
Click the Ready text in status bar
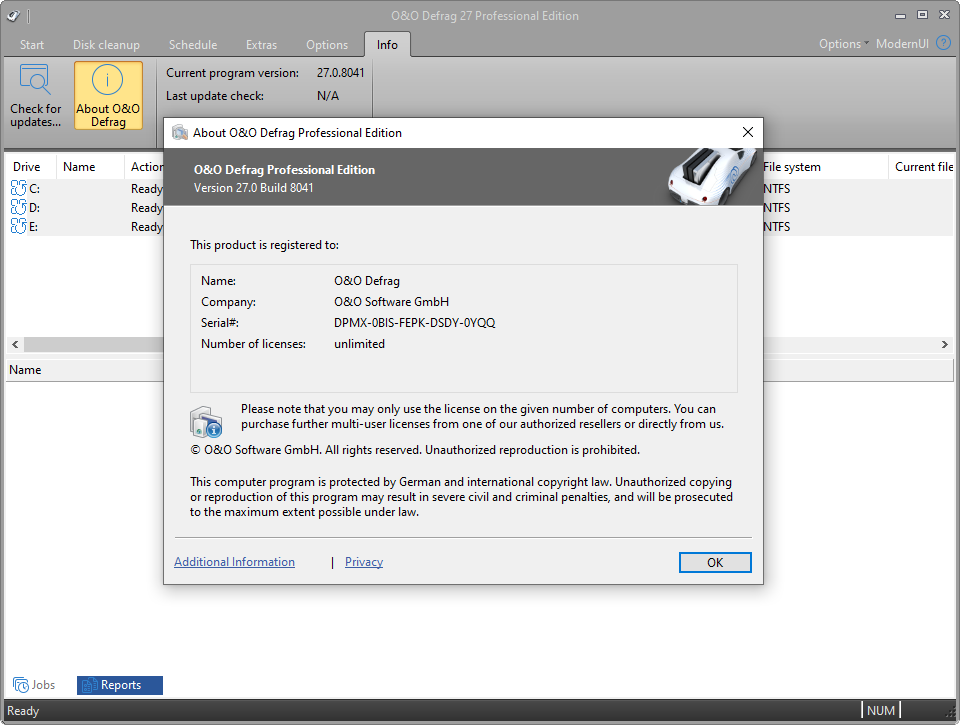(x=23, y=711)
